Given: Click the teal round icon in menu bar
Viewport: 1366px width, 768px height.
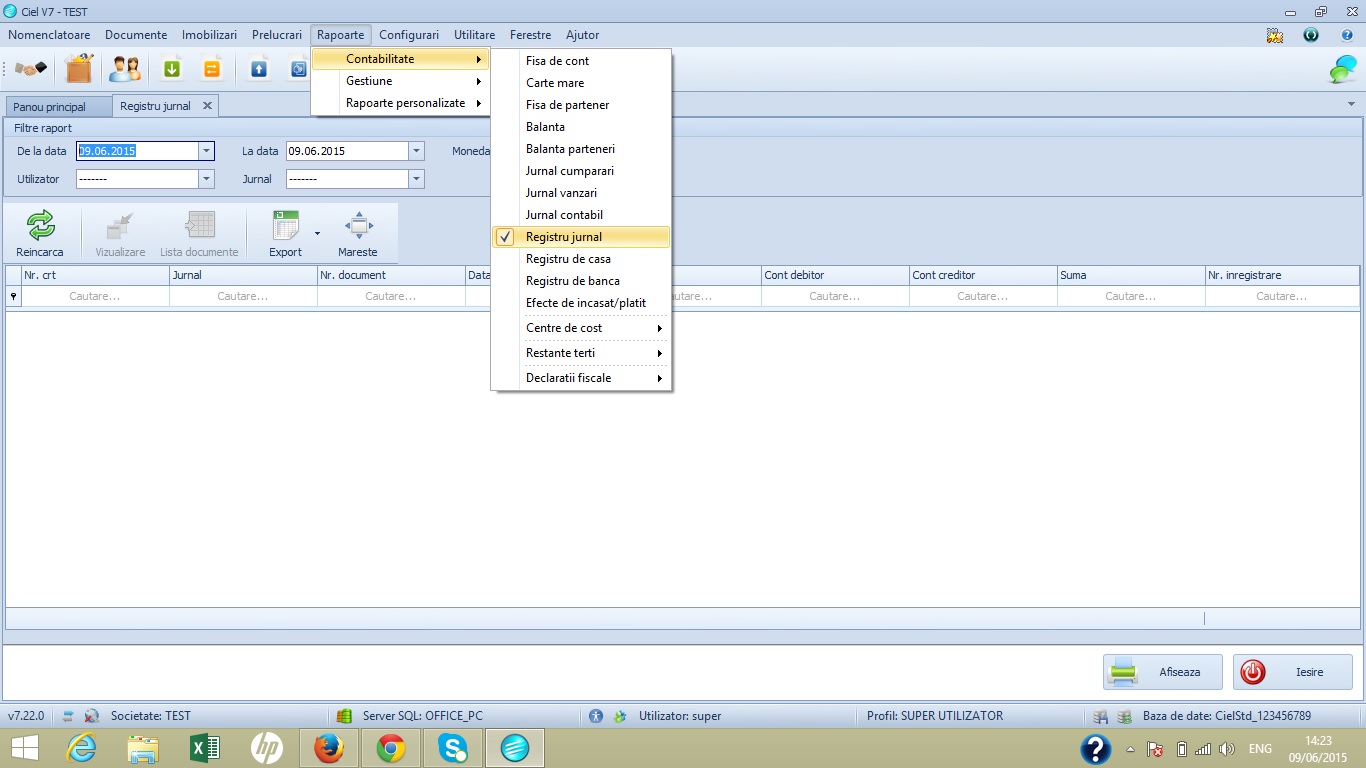Looking at the screenshot, I should [1311, 35].
